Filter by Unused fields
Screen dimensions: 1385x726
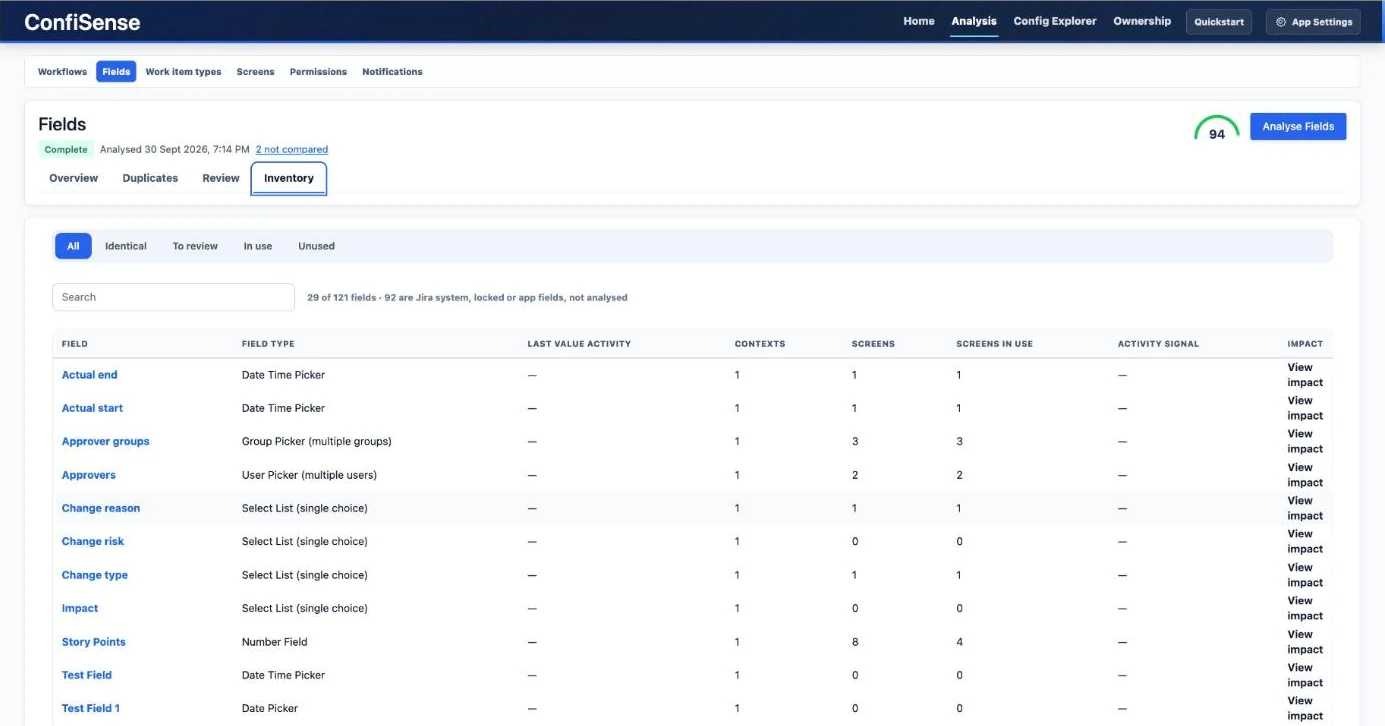pos(316,246)
